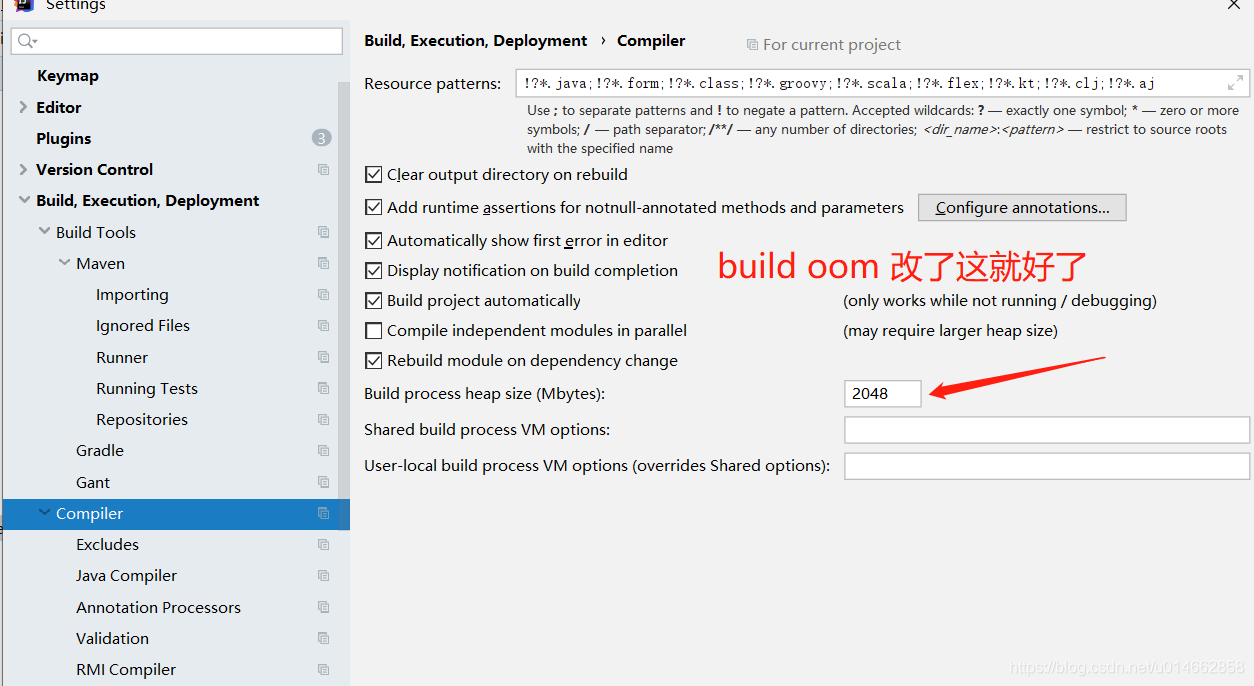1254x686 pixels.
Task: Select the Java Compiler settings item
Action: pyautogui.click(x=126, y=576)
